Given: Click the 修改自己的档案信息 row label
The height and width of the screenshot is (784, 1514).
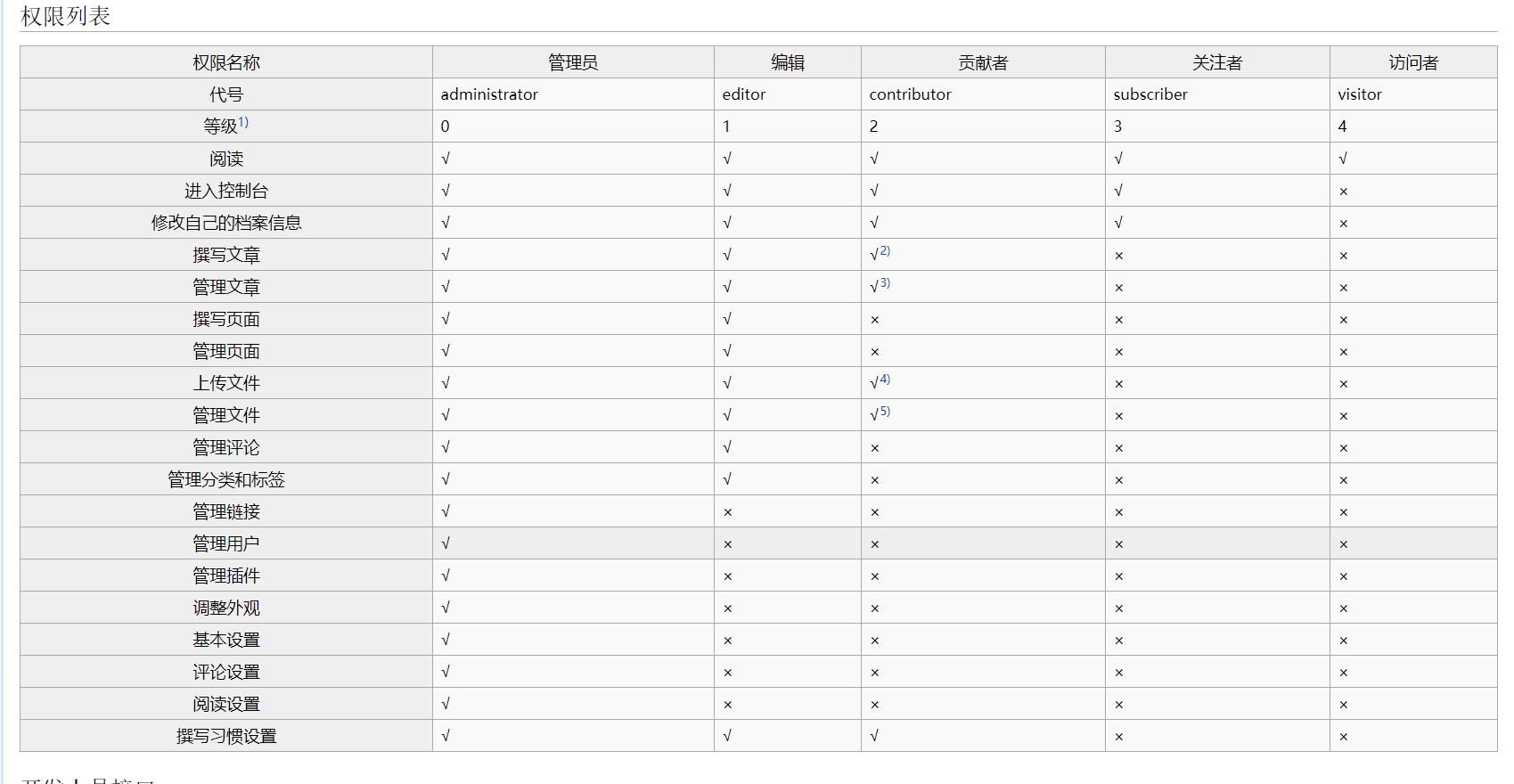Looking at the screenshot, I should pos(226,223).
